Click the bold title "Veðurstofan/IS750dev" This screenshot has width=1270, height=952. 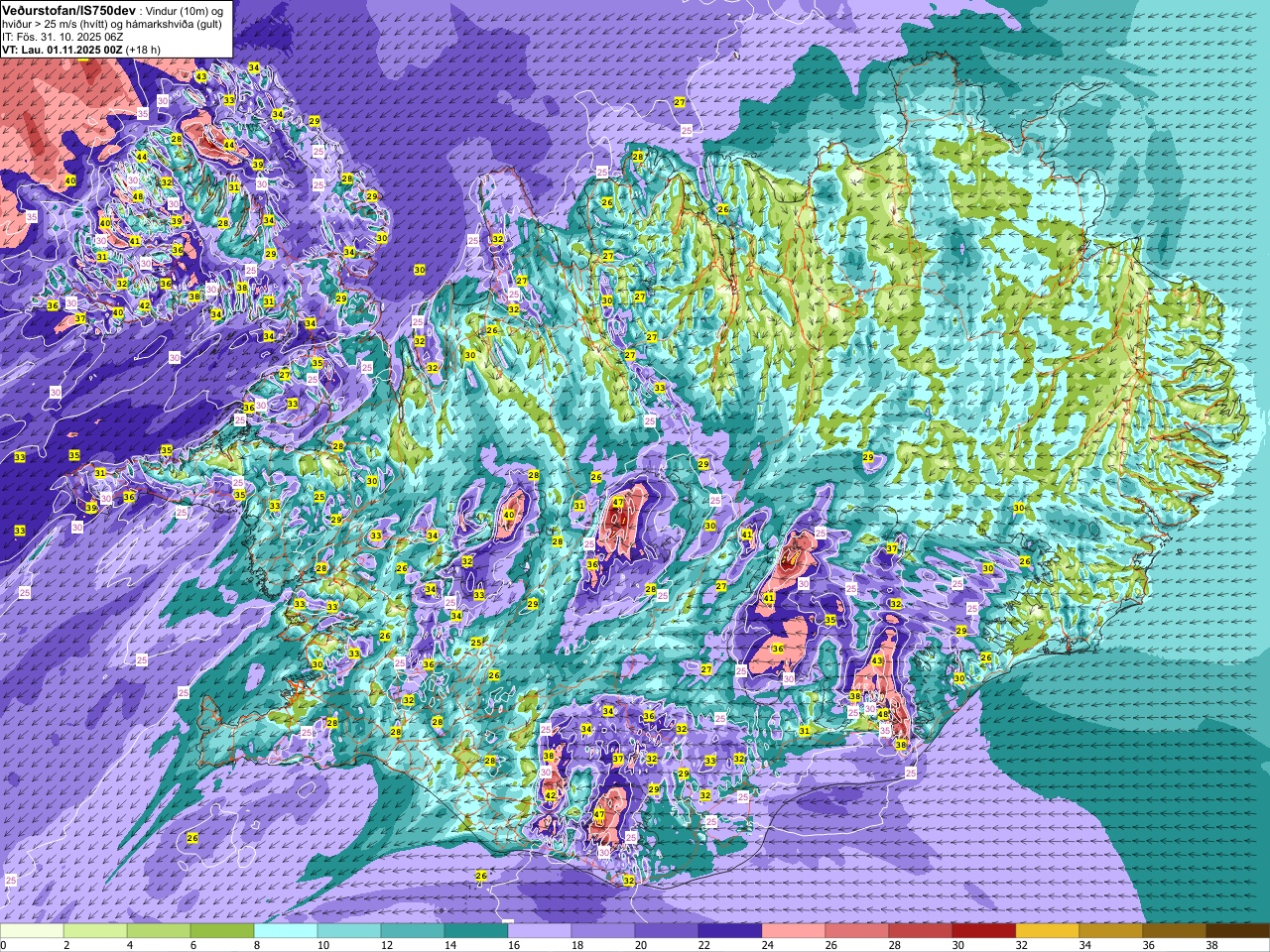[69, 9]
